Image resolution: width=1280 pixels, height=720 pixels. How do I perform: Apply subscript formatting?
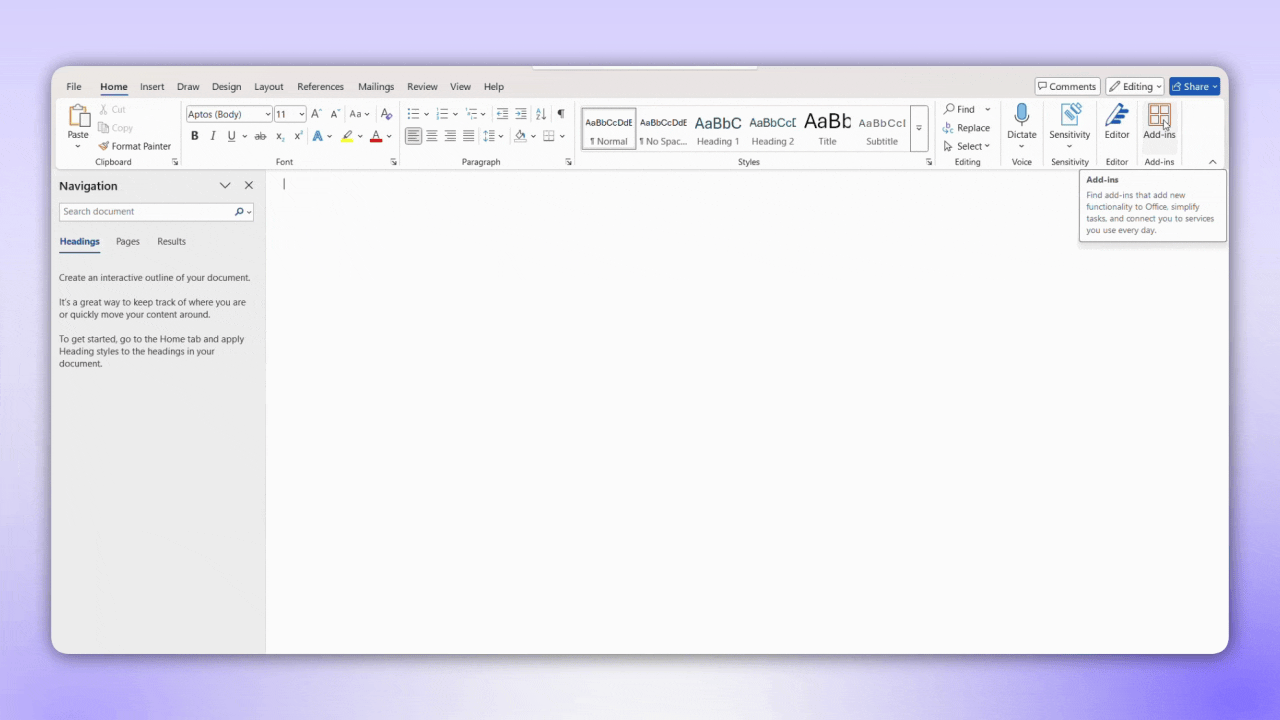(280, 136)
